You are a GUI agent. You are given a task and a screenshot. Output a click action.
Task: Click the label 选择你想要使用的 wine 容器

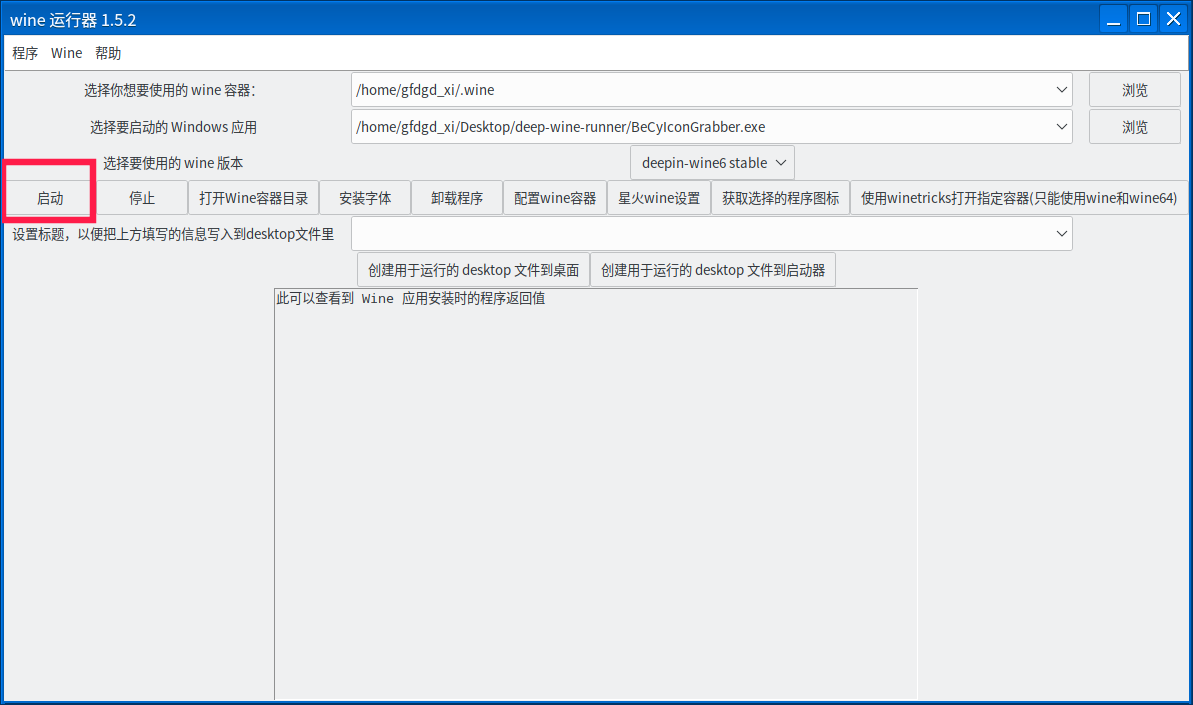tap(170, 91)
